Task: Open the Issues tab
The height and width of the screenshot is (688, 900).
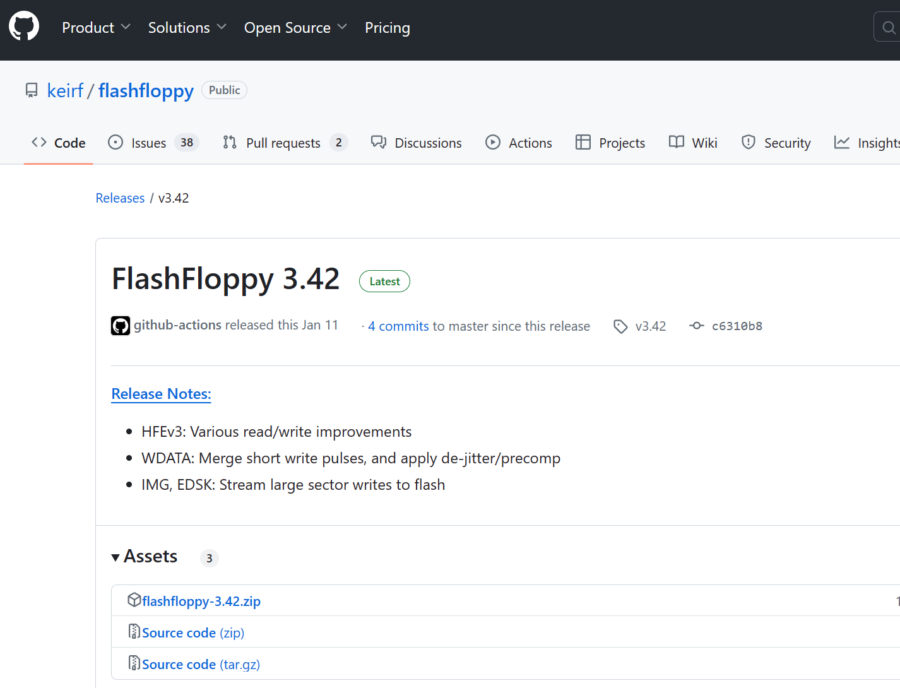Action: (153, 143)
